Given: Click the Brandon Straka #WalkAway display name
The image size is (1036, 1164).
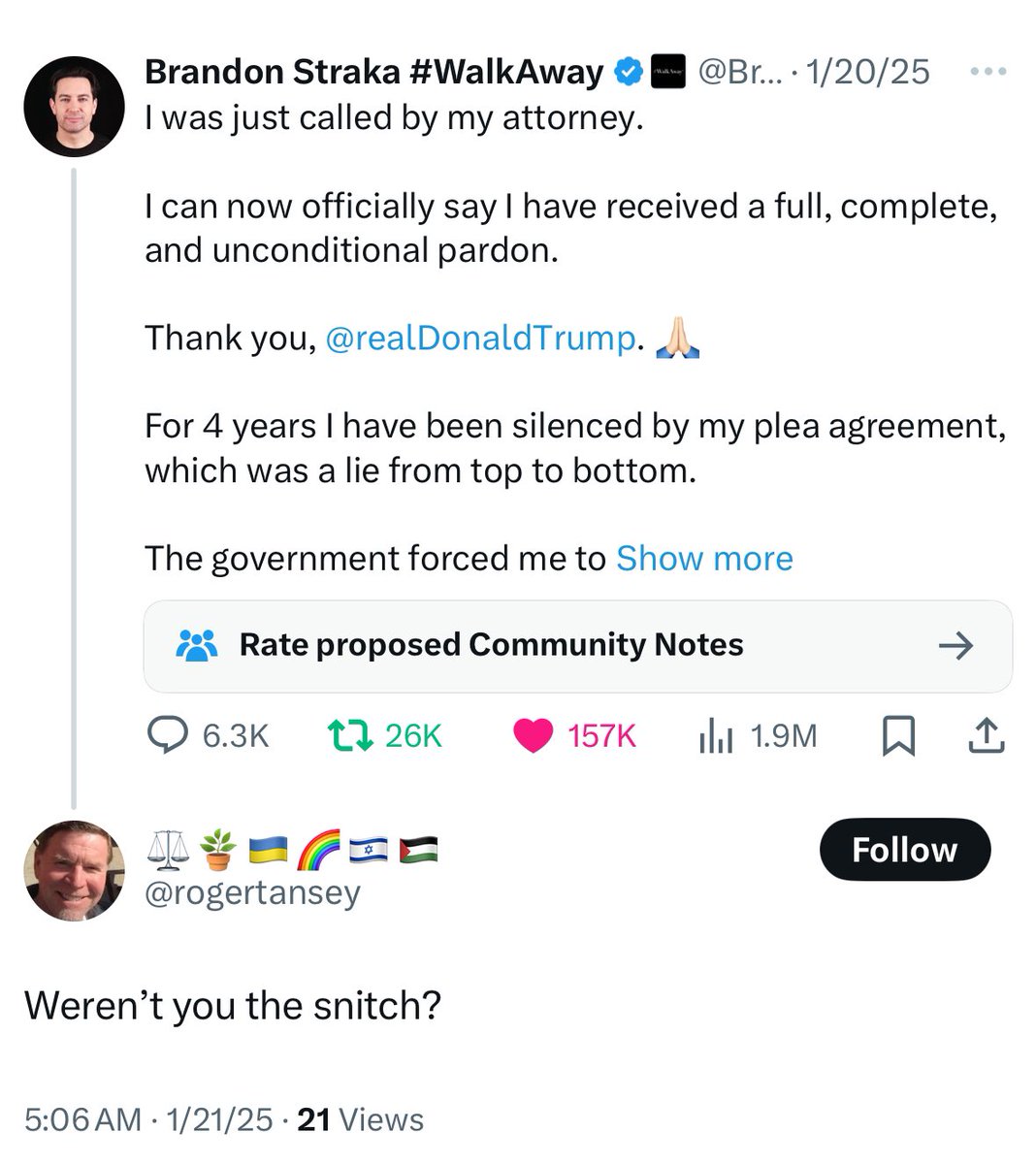Looking at the screenshot, I should pyautogui.click(x=373, y=72).
